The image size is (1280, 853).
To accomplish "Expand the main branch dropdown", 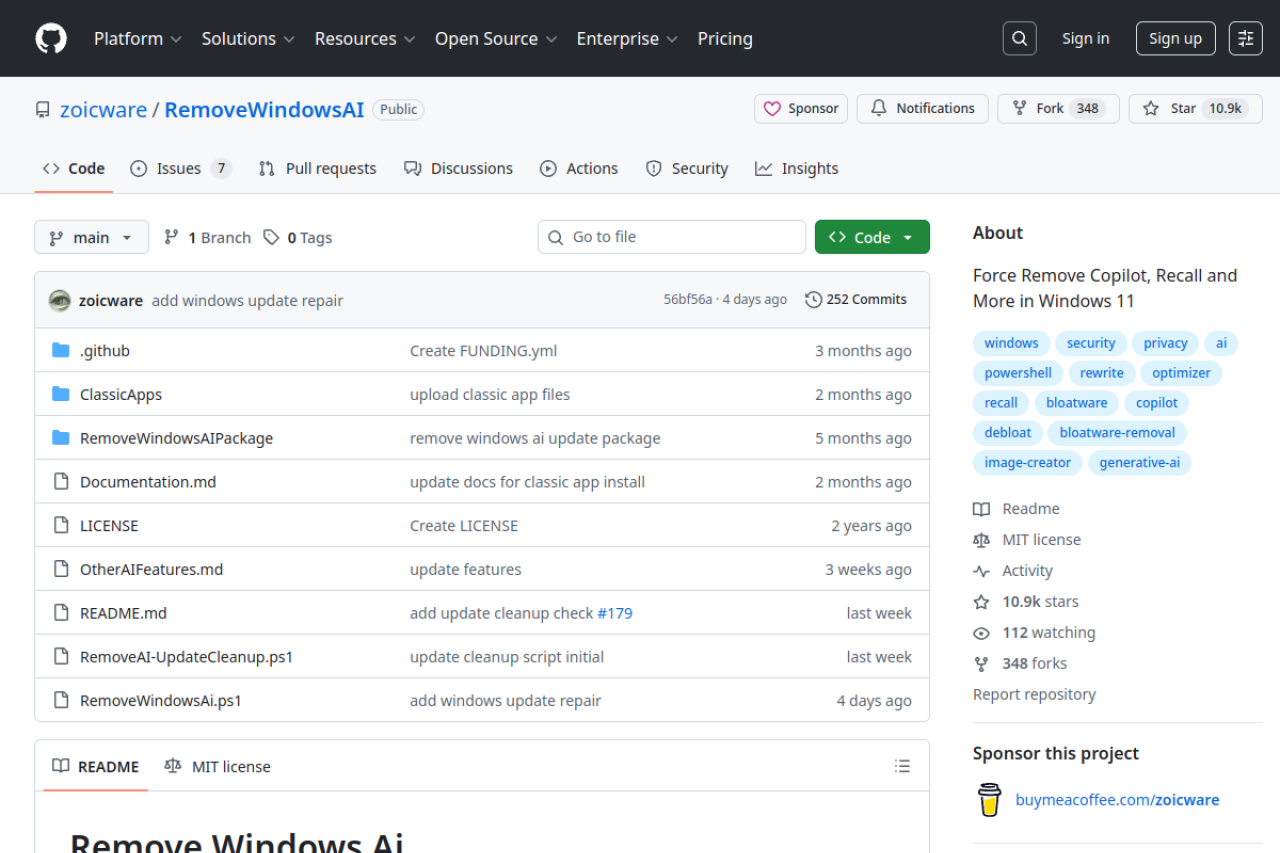I will tap(91, 238).
